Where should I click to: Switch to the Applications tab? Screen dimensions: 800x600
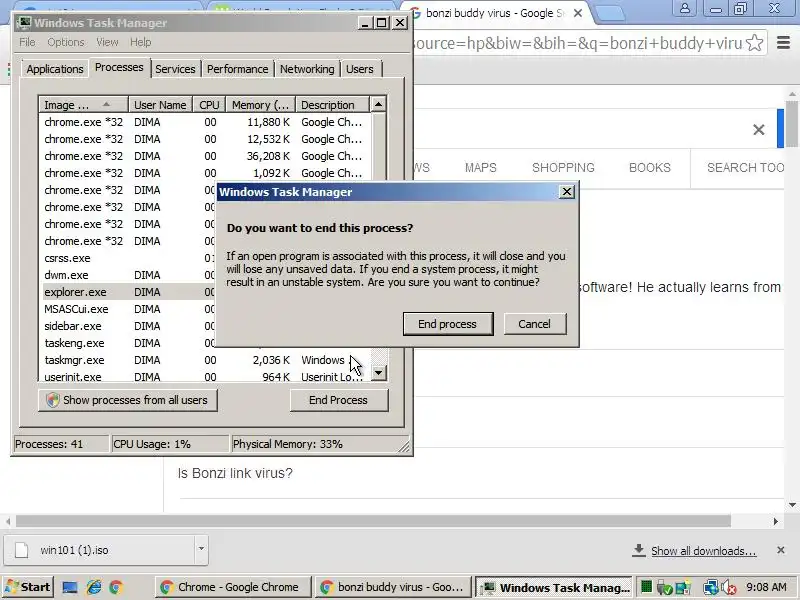click(x=55, y=69)
